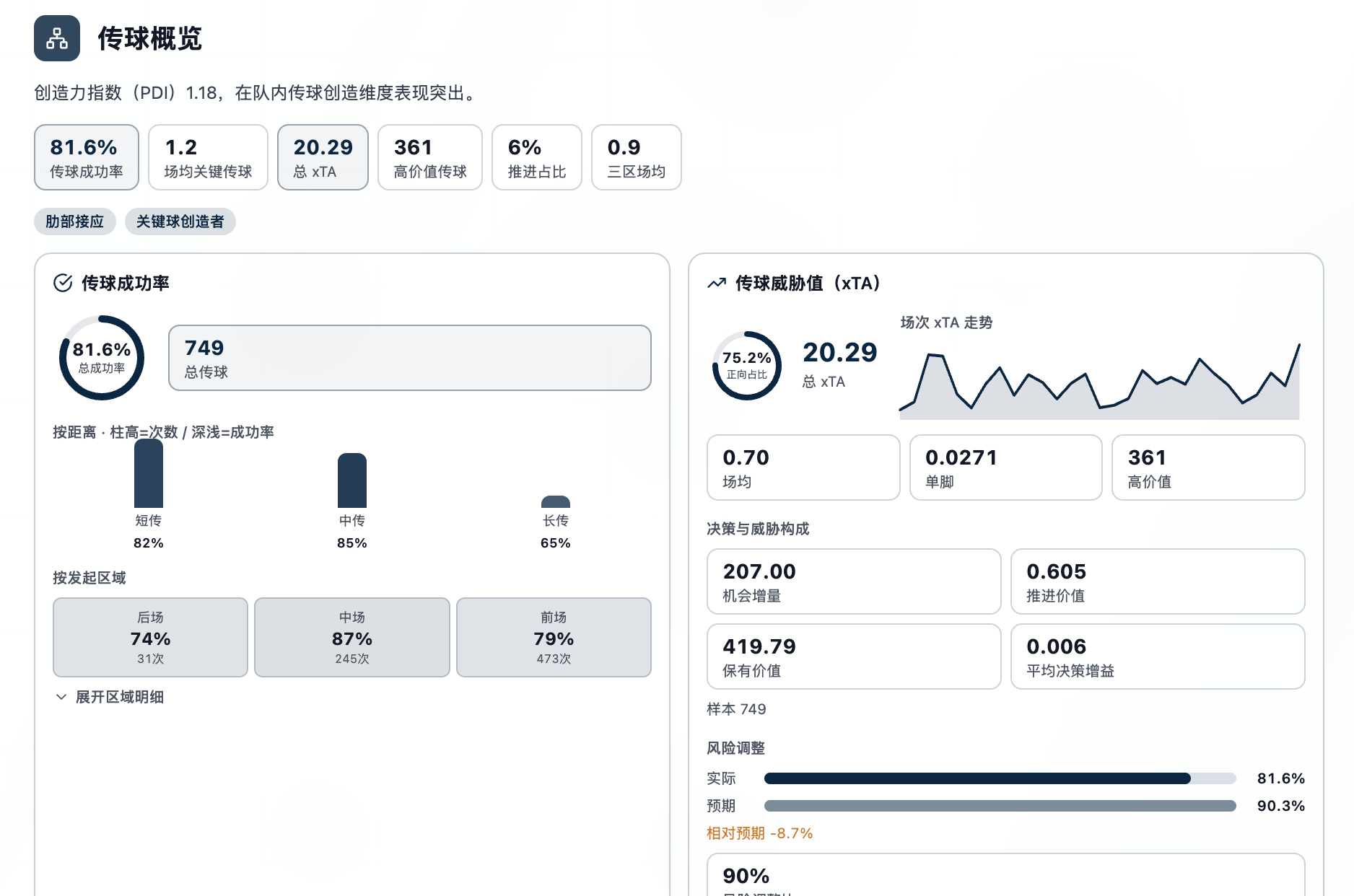Open the 中场 87% zone card
This screenshot has width=1354, height=896.
(352, 637)
